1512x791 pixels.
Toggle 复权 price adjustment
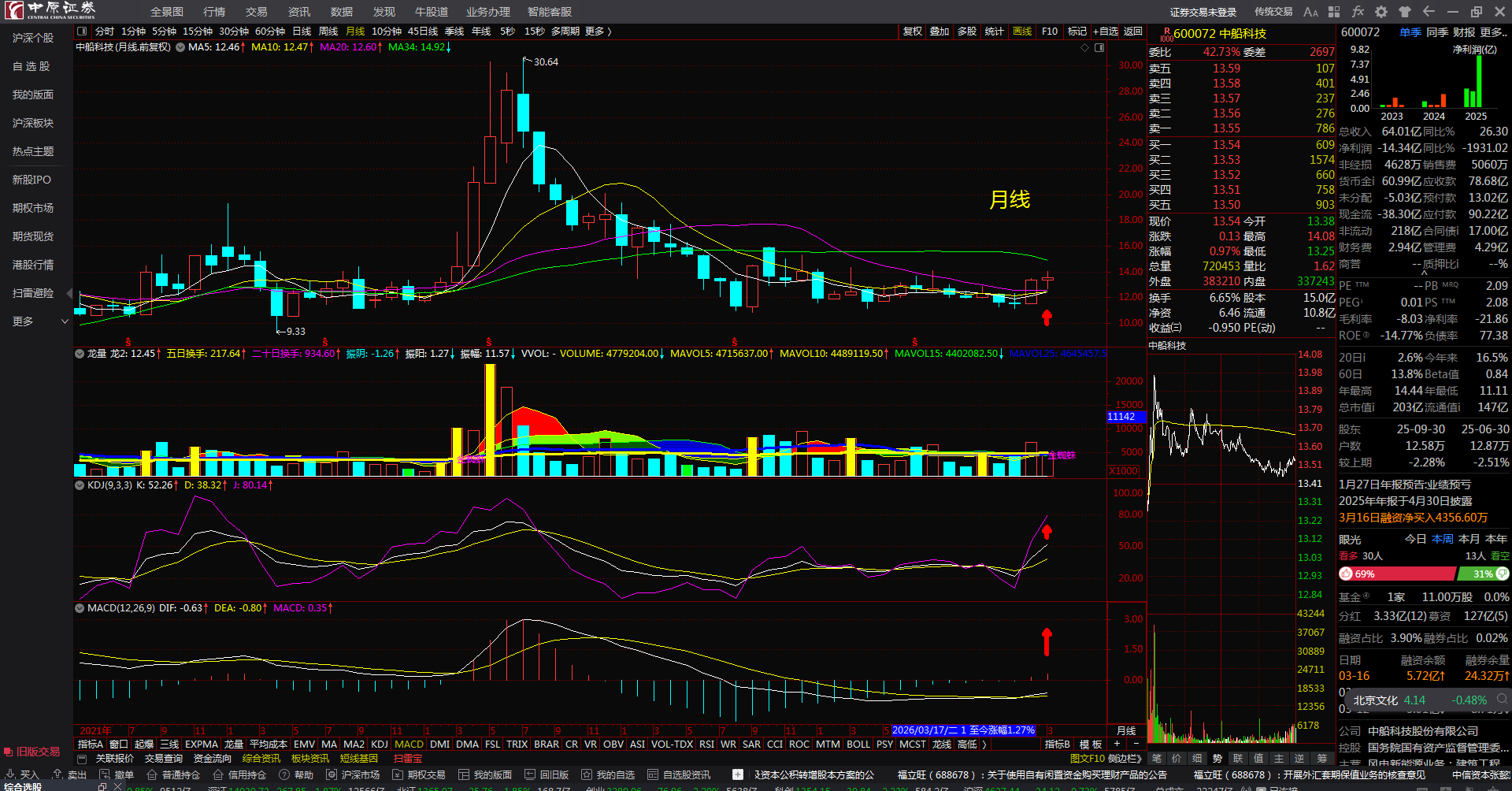point(913,32)
